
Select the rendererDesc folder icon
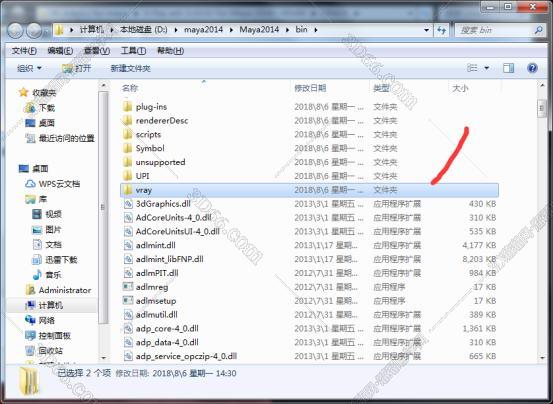(x=127, y=121)
